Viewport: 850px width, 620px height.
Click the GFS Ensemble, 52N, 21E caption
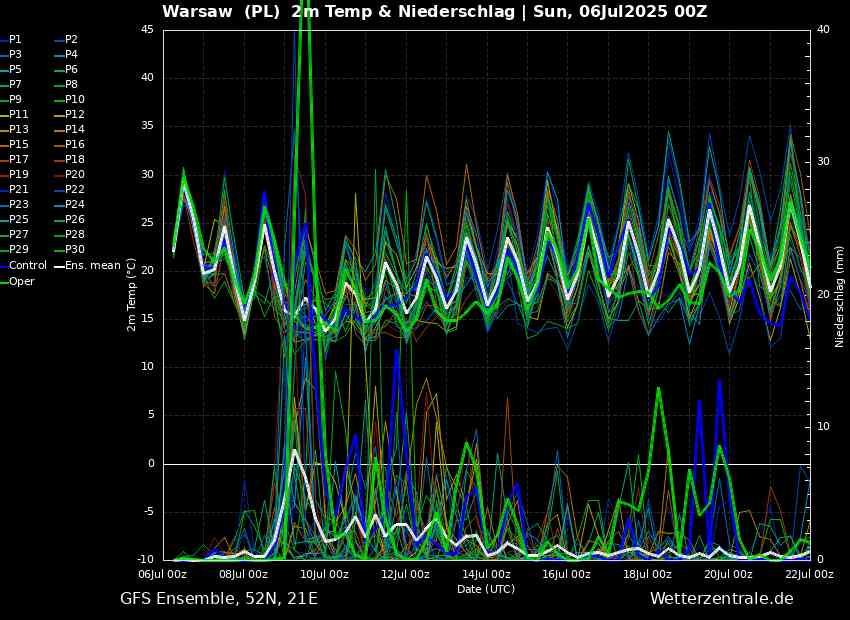tap(219, 599)
